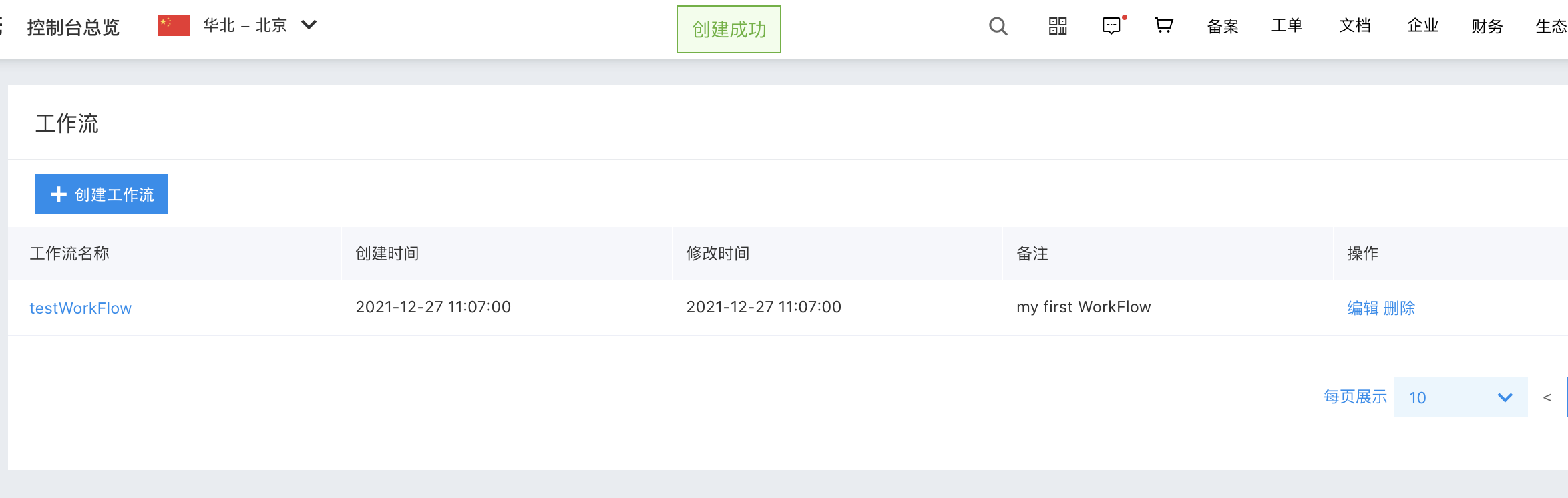
Task: Open the 工单 menu item
Action: 1287,25
